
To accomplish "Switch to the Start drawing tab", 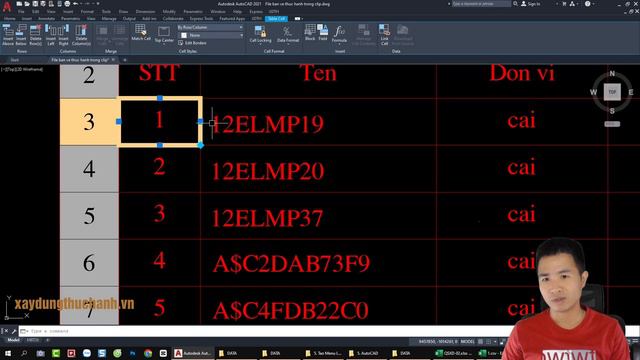I will pyautogui.click(x=15, y=60).
